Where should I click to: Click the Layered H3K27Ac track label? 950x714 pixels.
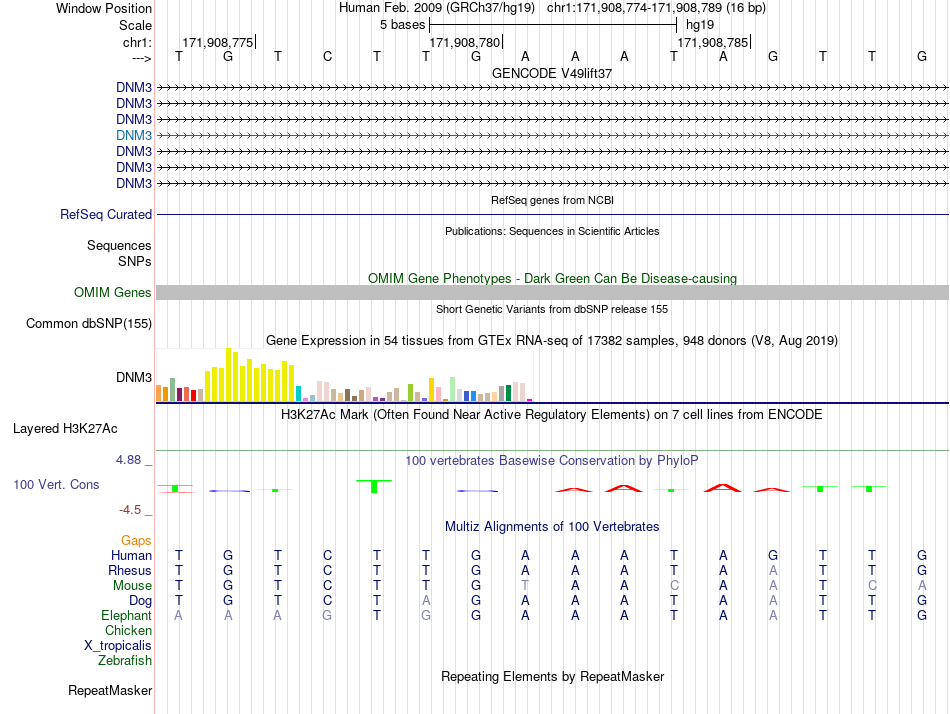(65, 429)
